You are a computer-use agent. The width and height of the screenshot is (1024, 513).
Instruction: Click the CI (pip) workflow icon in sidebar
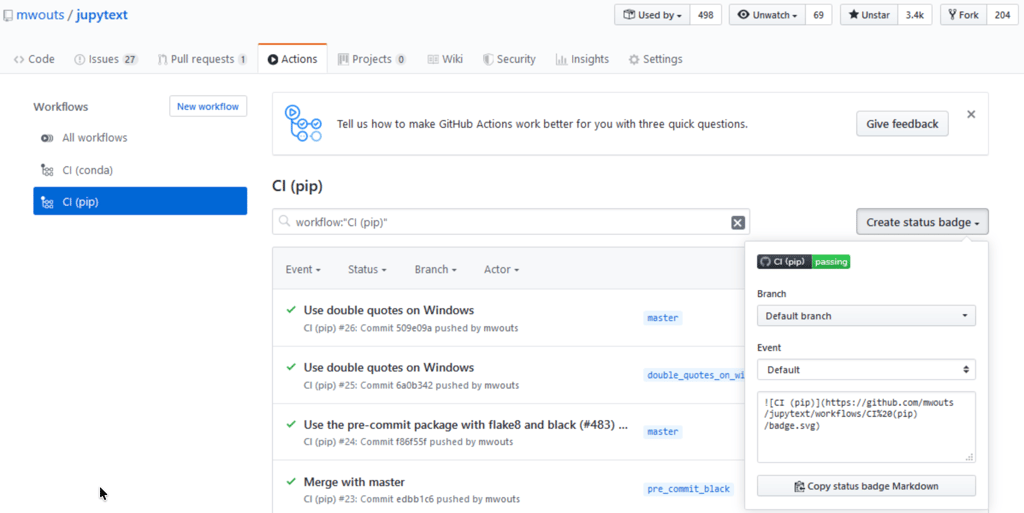pos(47,202)
